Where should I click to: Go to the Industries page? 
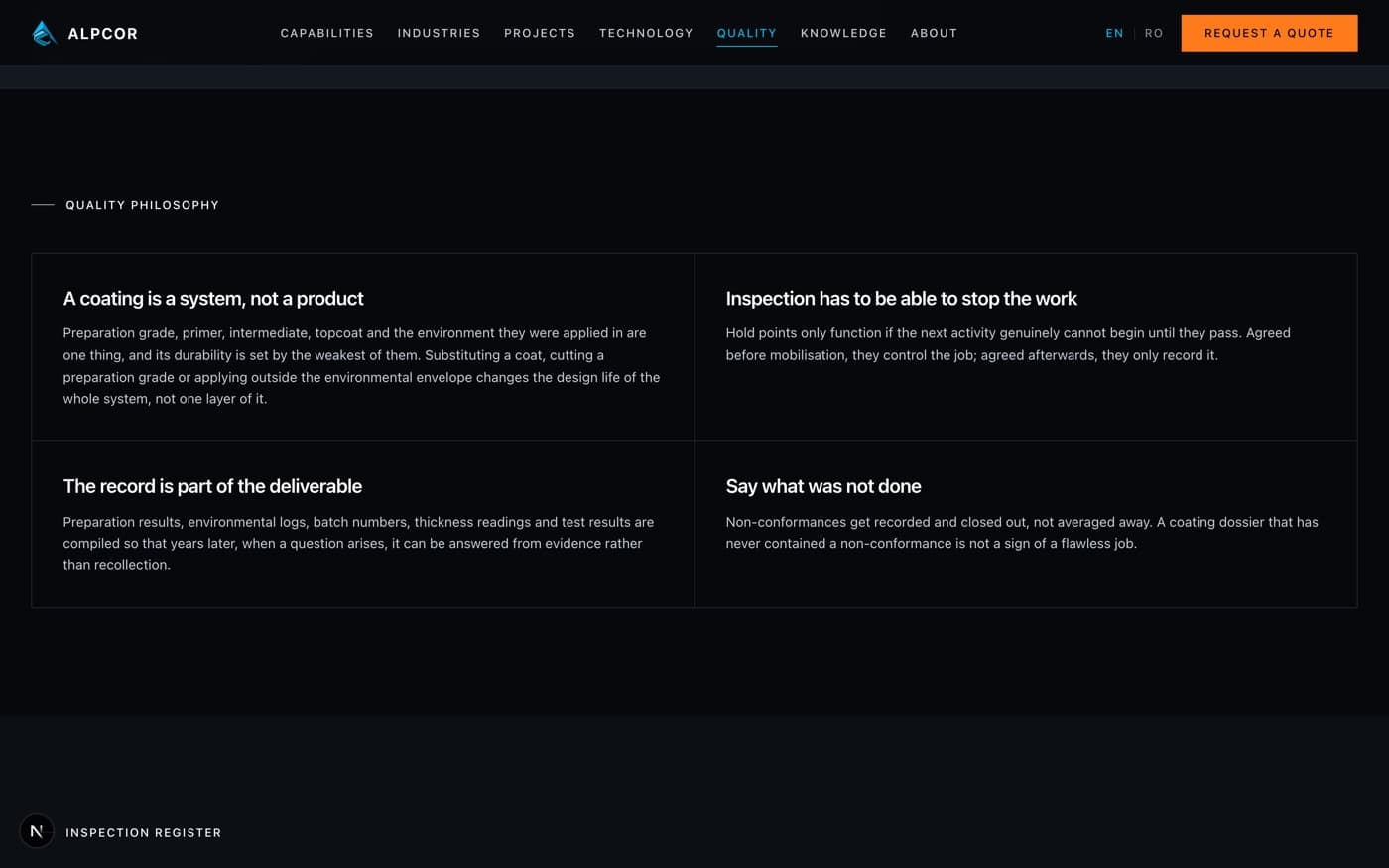click(x=439, y=33)
